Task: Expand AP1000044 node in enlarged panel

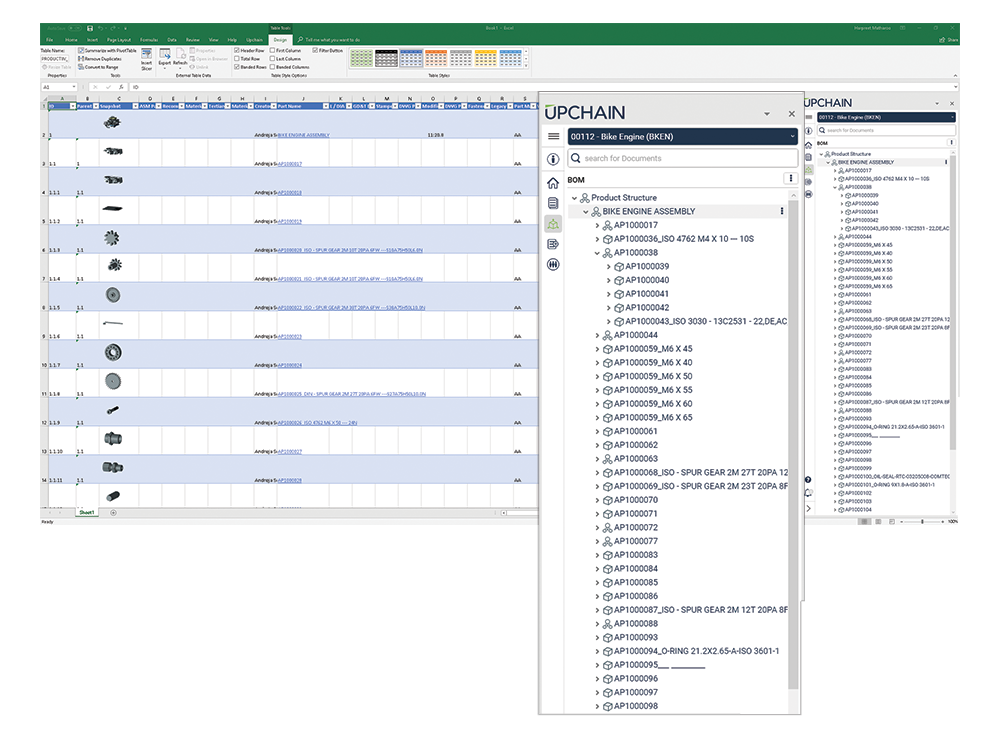Action: point(597,336)
